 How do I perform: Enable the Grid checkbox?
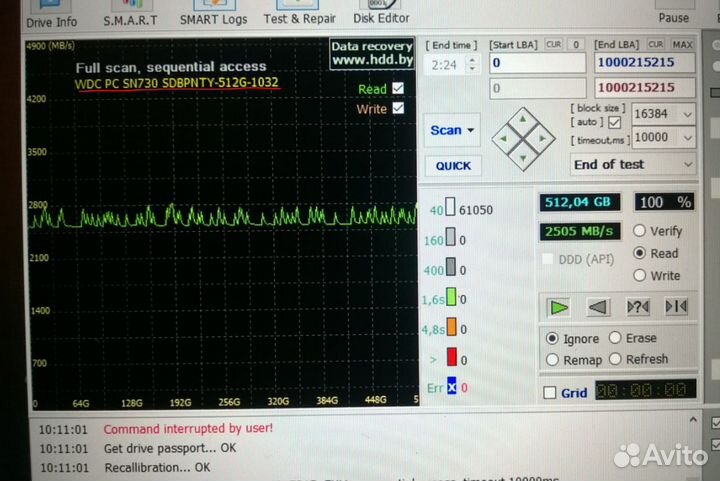click(549, 392)
